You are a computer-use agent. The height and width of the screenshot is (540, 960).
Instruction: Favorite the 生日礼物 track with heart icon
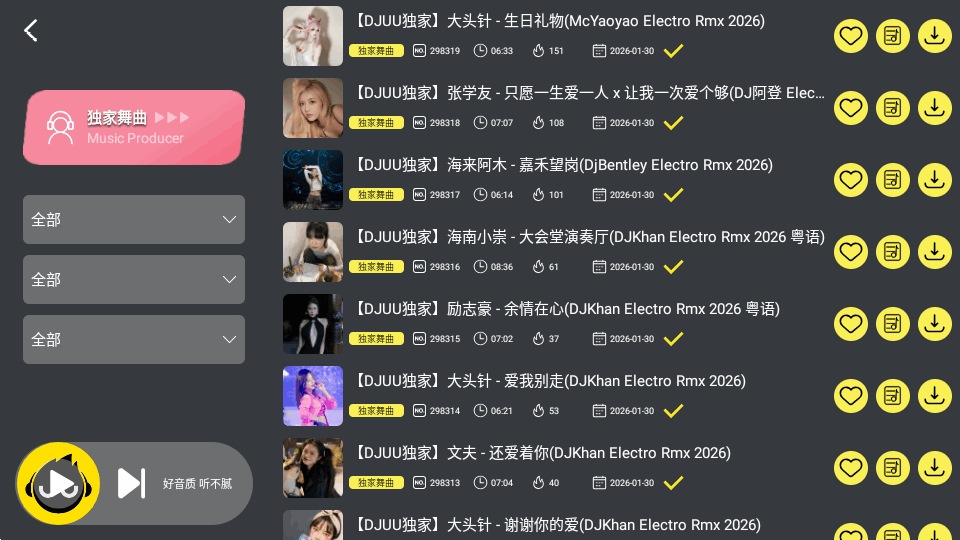(850, 36)
